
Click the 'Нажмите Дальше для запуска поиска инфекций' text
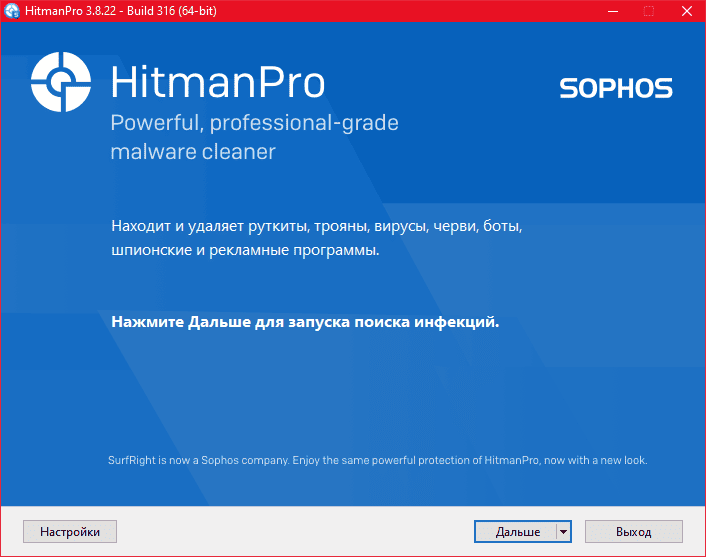click(305, 322)
